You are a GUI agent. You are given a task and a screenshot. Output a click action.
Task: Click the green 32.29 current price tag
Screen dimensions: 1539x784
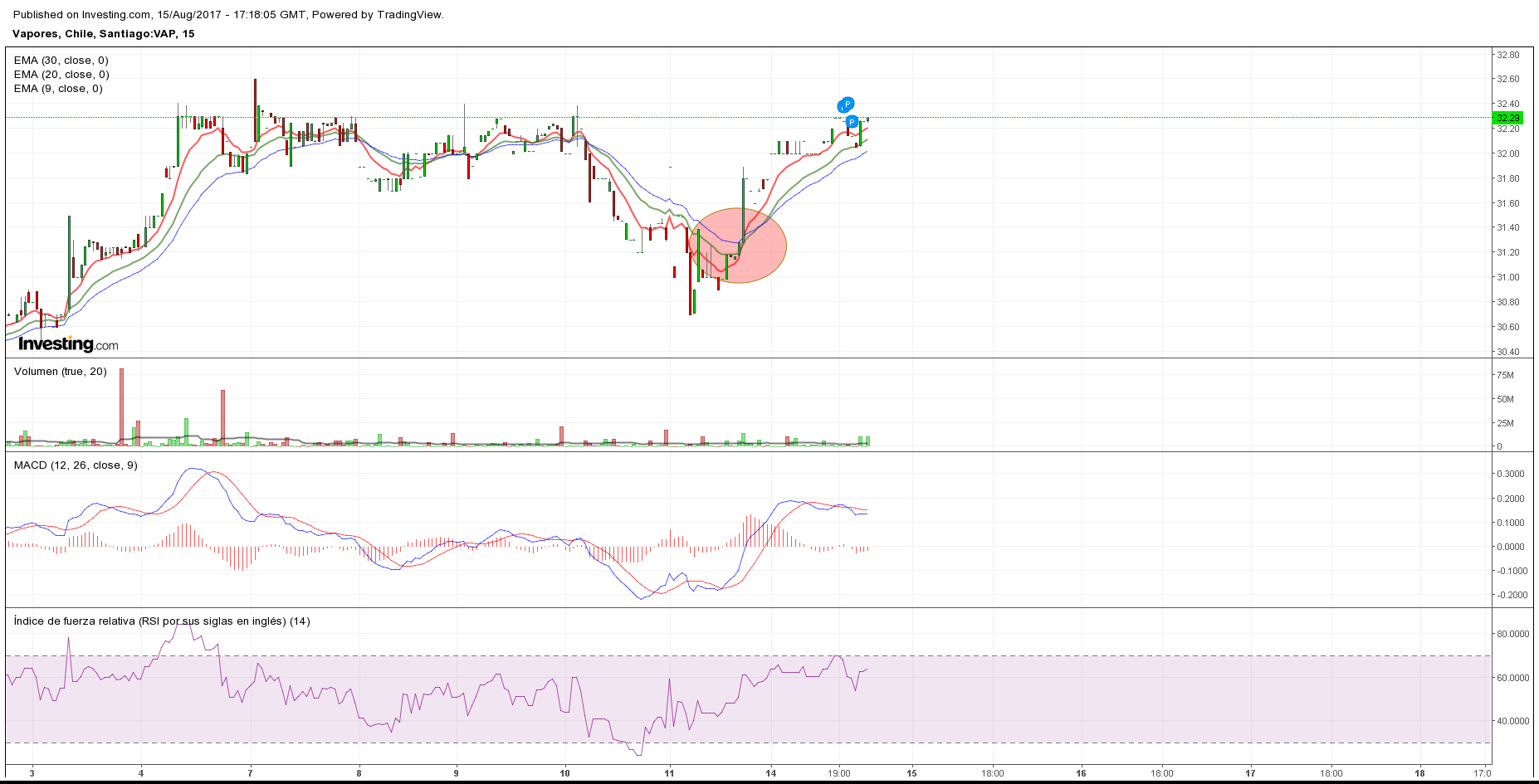point(1508,118)
